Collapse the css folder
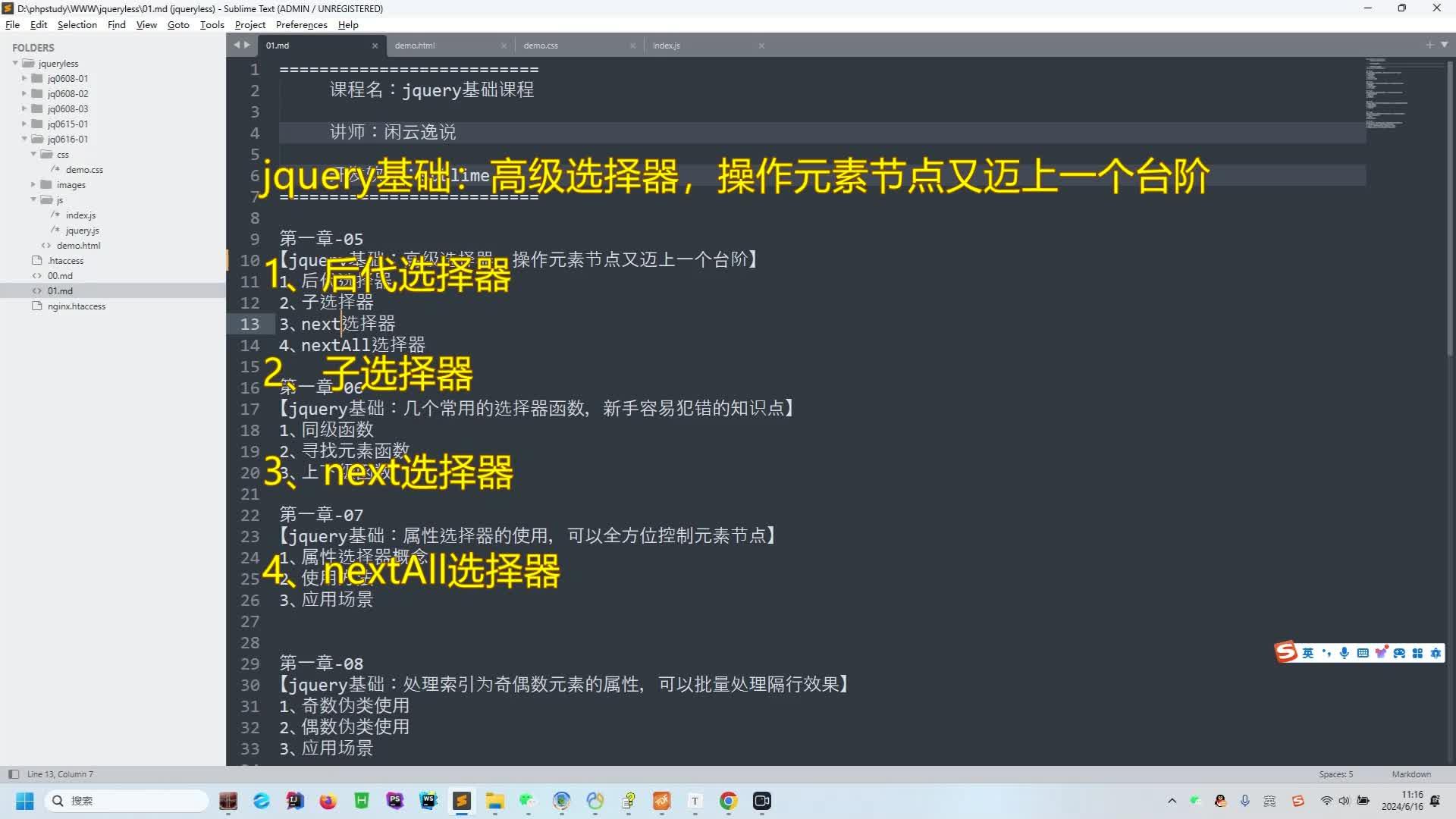 [x=33, y=154]
